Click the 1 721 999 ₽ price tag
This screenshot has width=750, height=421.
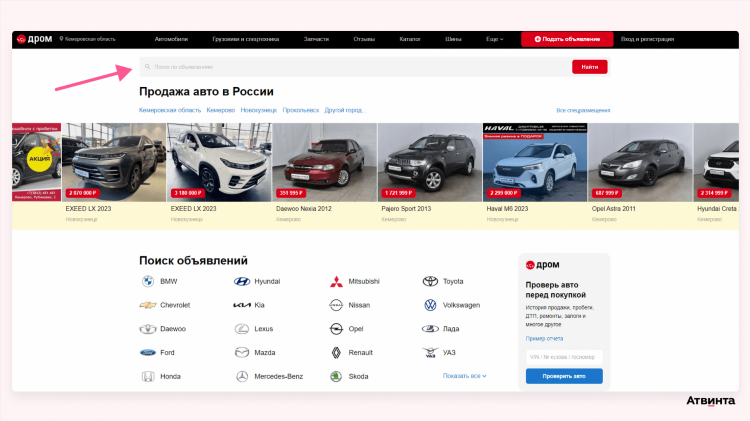(398, 193)
